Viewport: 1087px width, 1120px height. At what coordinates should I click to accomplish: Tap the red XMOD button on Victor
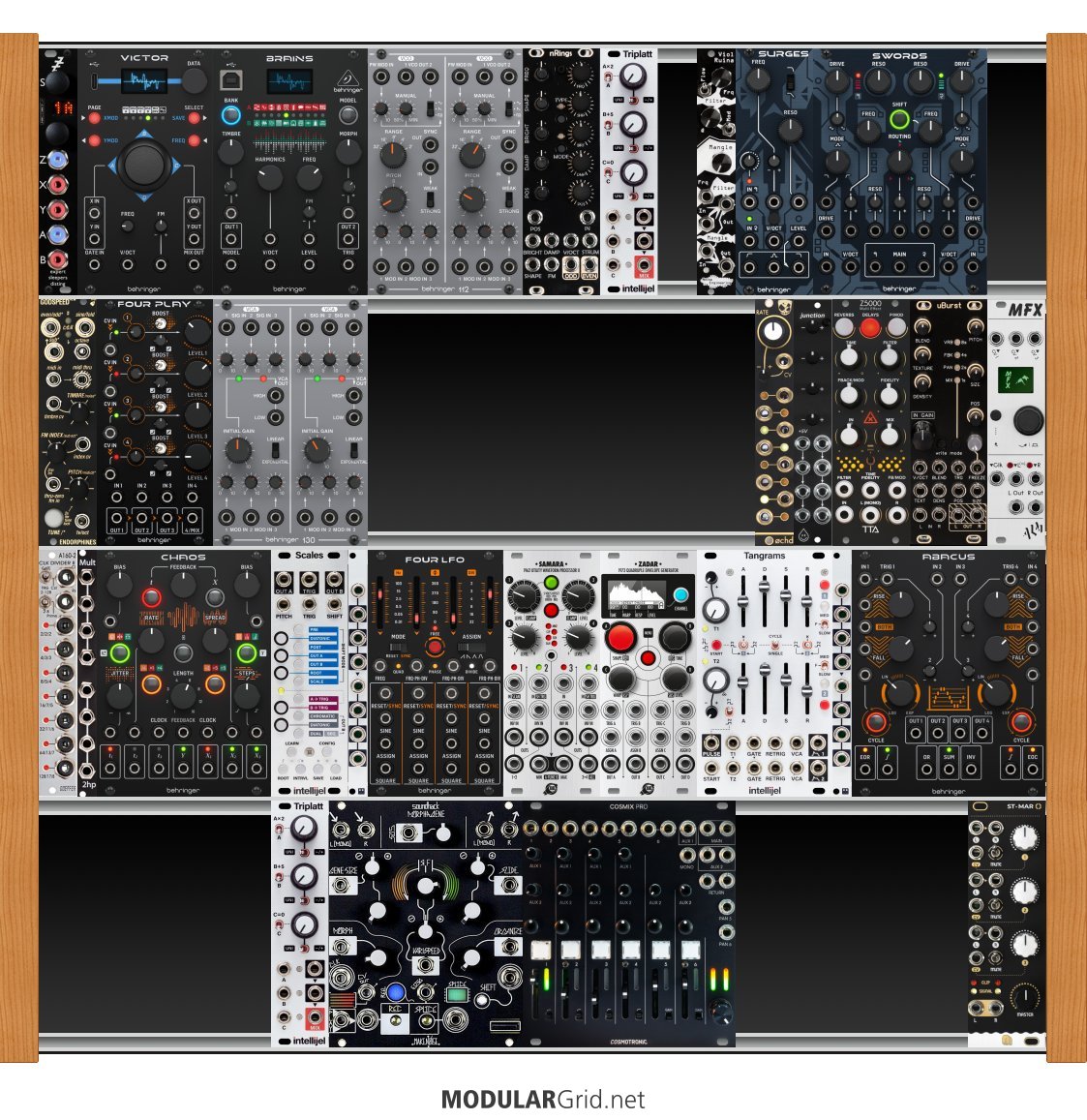[94, 118]
